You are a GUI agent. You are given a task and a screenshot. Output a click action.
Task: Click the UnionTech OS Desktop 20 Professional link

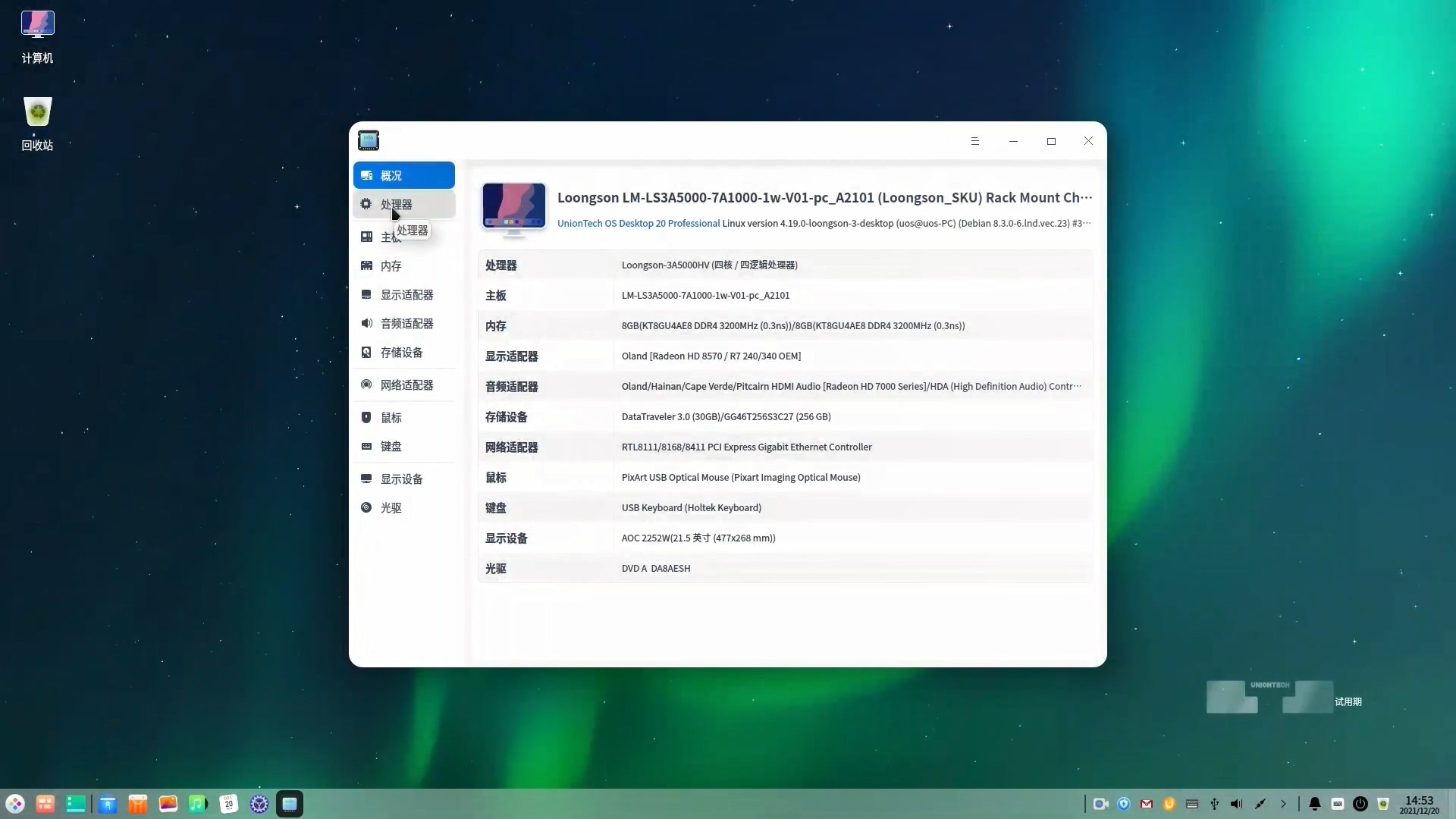[x=639, y=223]
